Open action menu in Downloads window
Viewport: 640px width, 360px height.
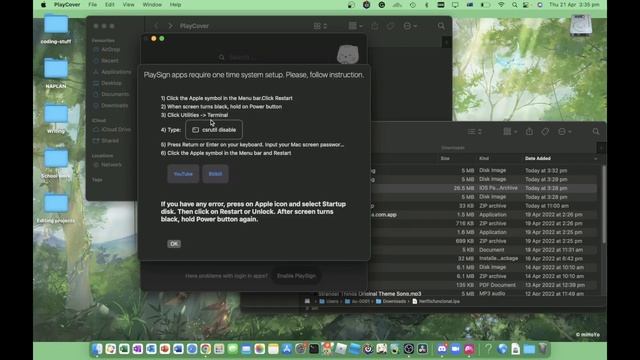coord(564,131)
